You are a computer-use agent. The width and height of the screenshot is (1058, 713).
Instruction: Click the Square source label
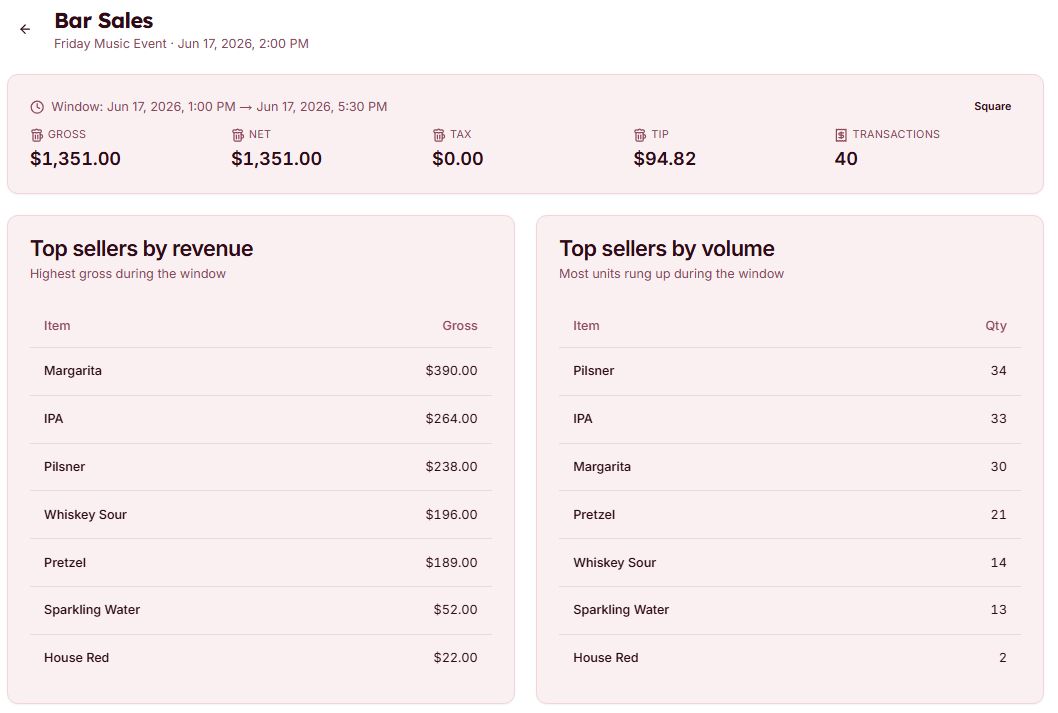pos(992,107)
